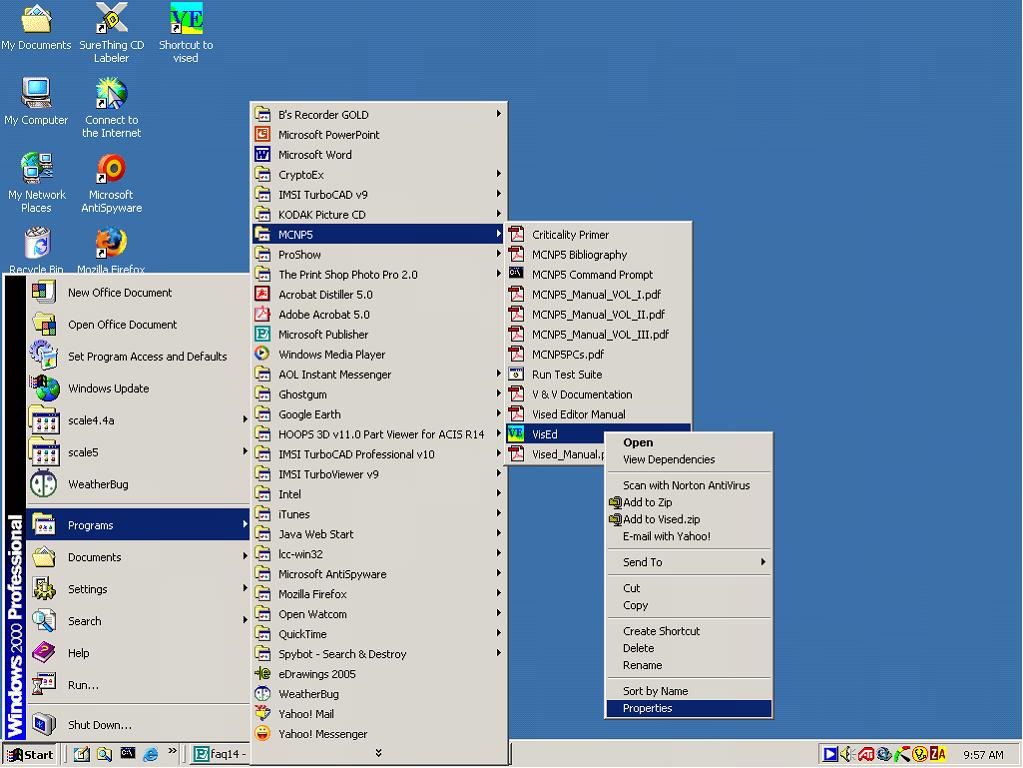Open MCNP5PCs.pdf entry

(598, 354)
